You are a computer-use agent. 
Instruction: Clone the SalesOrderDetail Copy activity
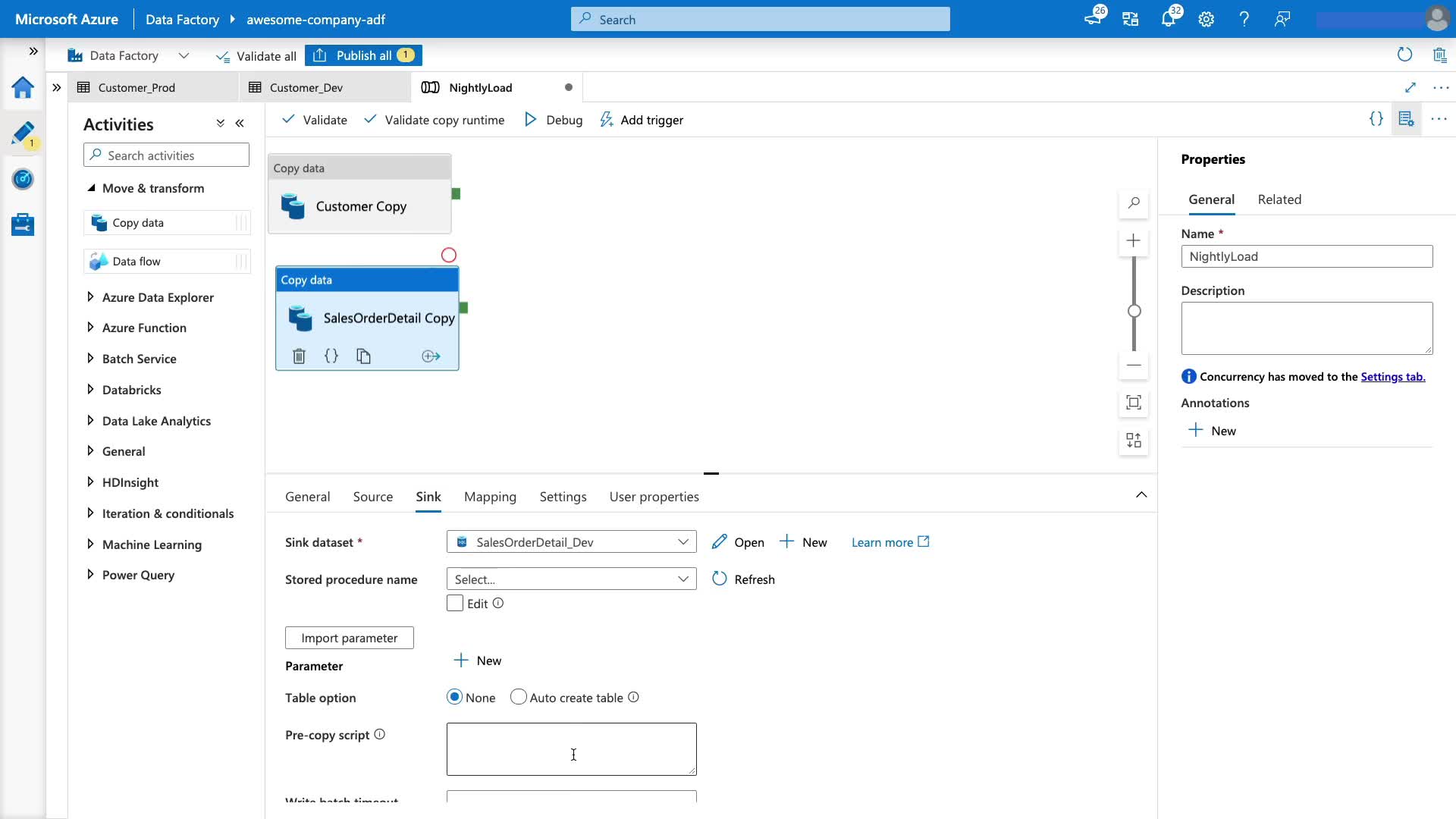(363, 356)
